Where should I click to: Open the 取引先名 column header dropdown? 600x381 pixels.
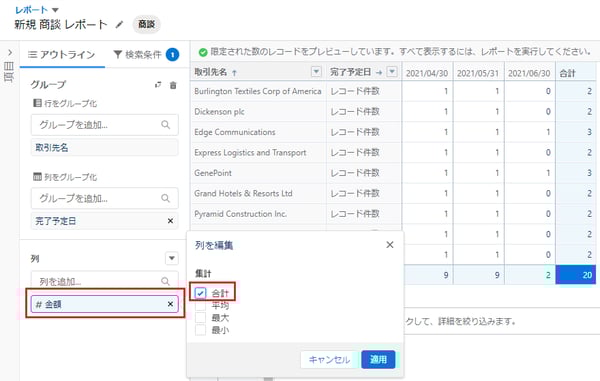coord(316,72)
